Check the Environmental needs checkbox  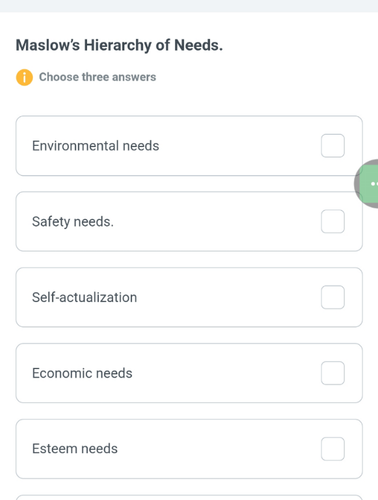[x=333, y=146]
